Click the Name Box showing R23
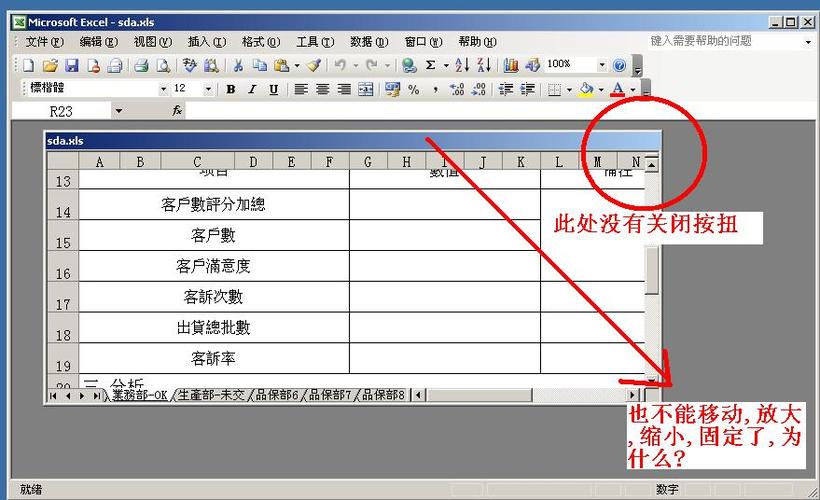The width and height of the screenshot is (820, 500). 61,111
